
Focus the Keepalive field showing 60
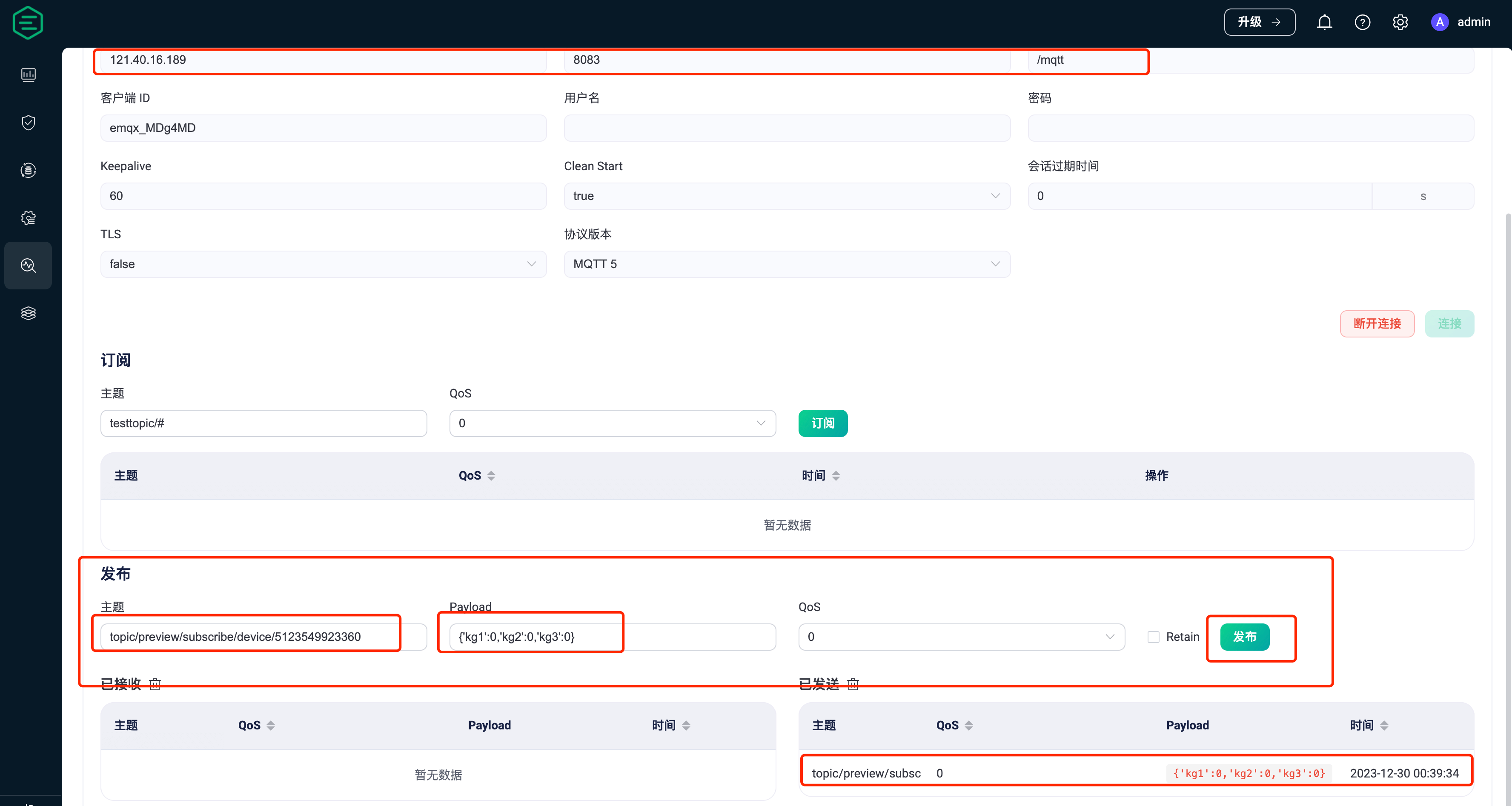pos(324,196)
